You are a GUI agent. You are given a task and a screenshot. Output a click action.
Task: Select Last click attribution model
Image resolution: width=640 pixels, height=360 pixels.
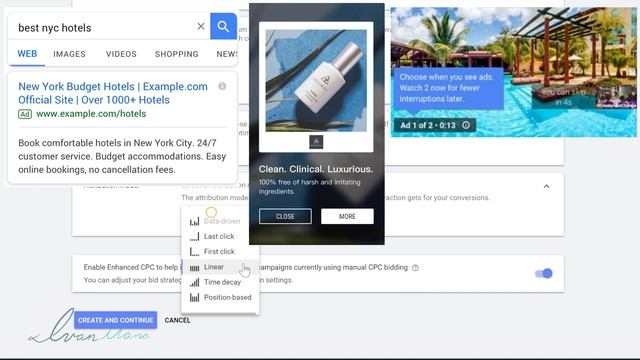coord(220,236)
